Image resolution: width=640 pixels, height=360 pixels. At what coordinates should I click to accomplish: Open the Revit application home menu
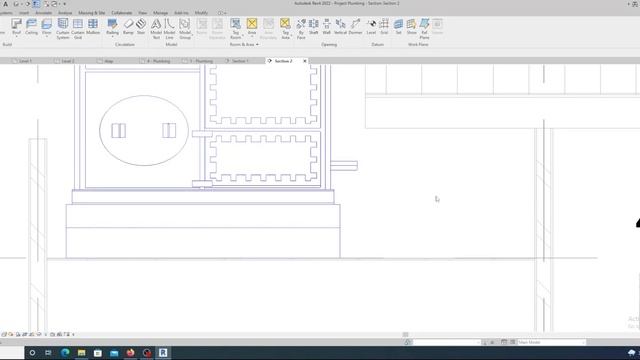[x=5, y=4]
